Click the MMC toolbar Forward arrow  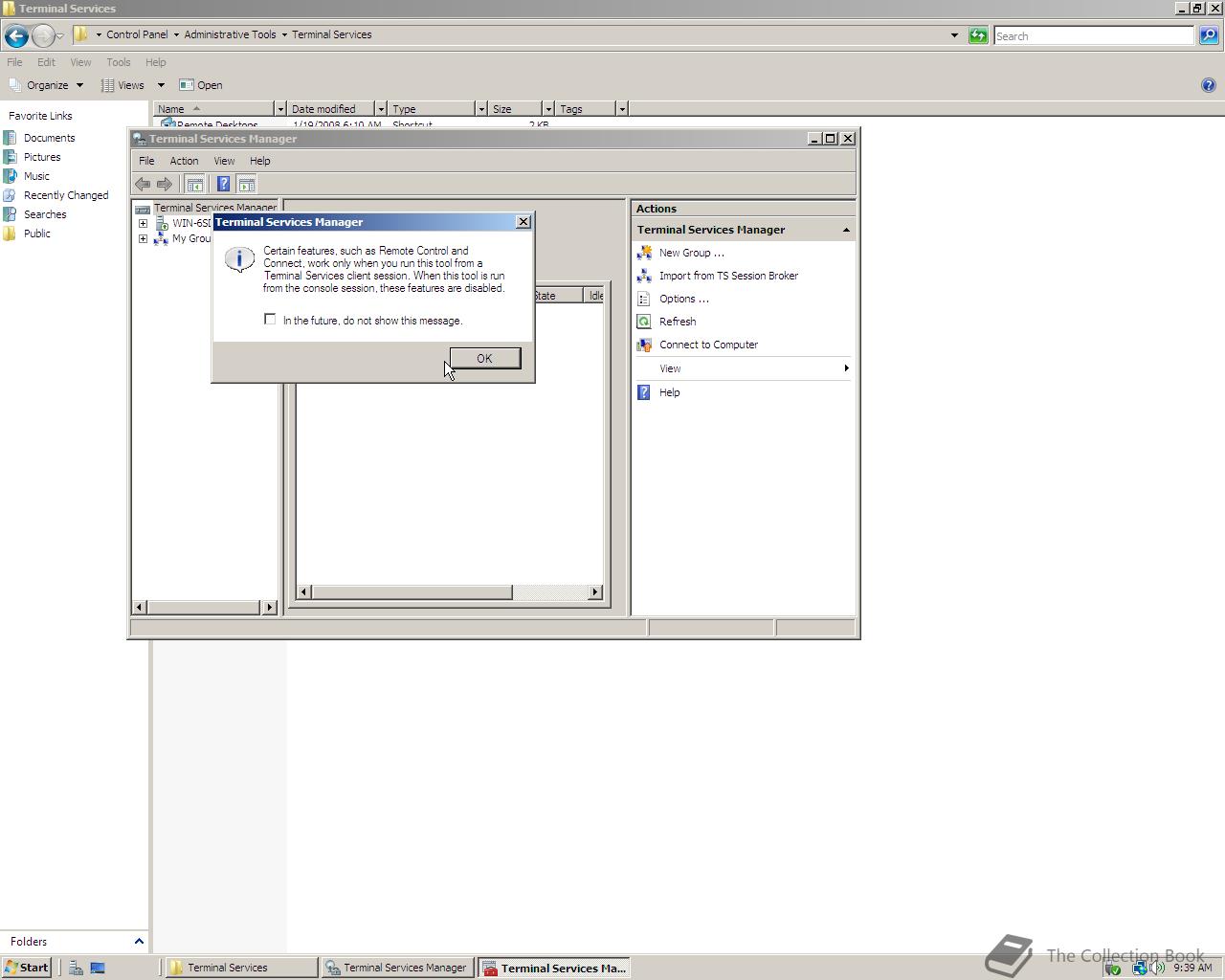pos(165,184)
